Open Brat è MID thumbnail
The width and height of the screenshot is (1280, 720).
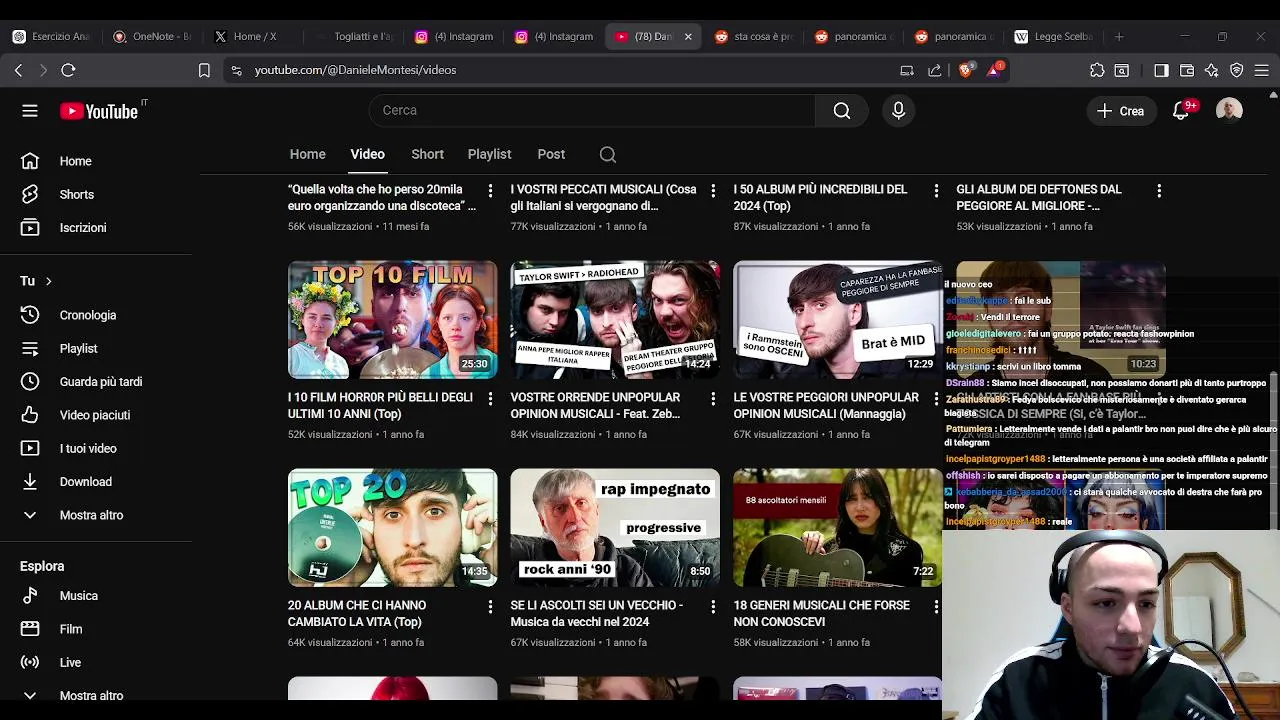(838, 320)
